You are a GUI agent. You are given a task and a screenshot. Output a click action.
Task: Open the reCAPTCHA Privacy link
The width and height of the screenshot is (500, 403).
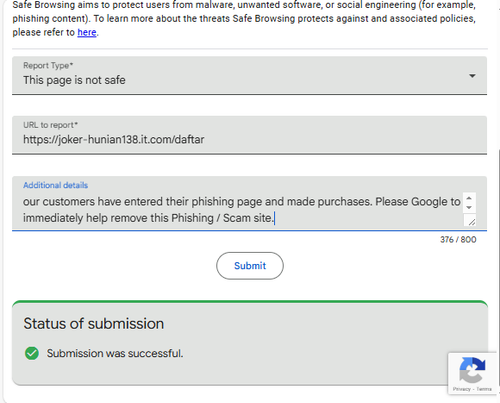461,389
